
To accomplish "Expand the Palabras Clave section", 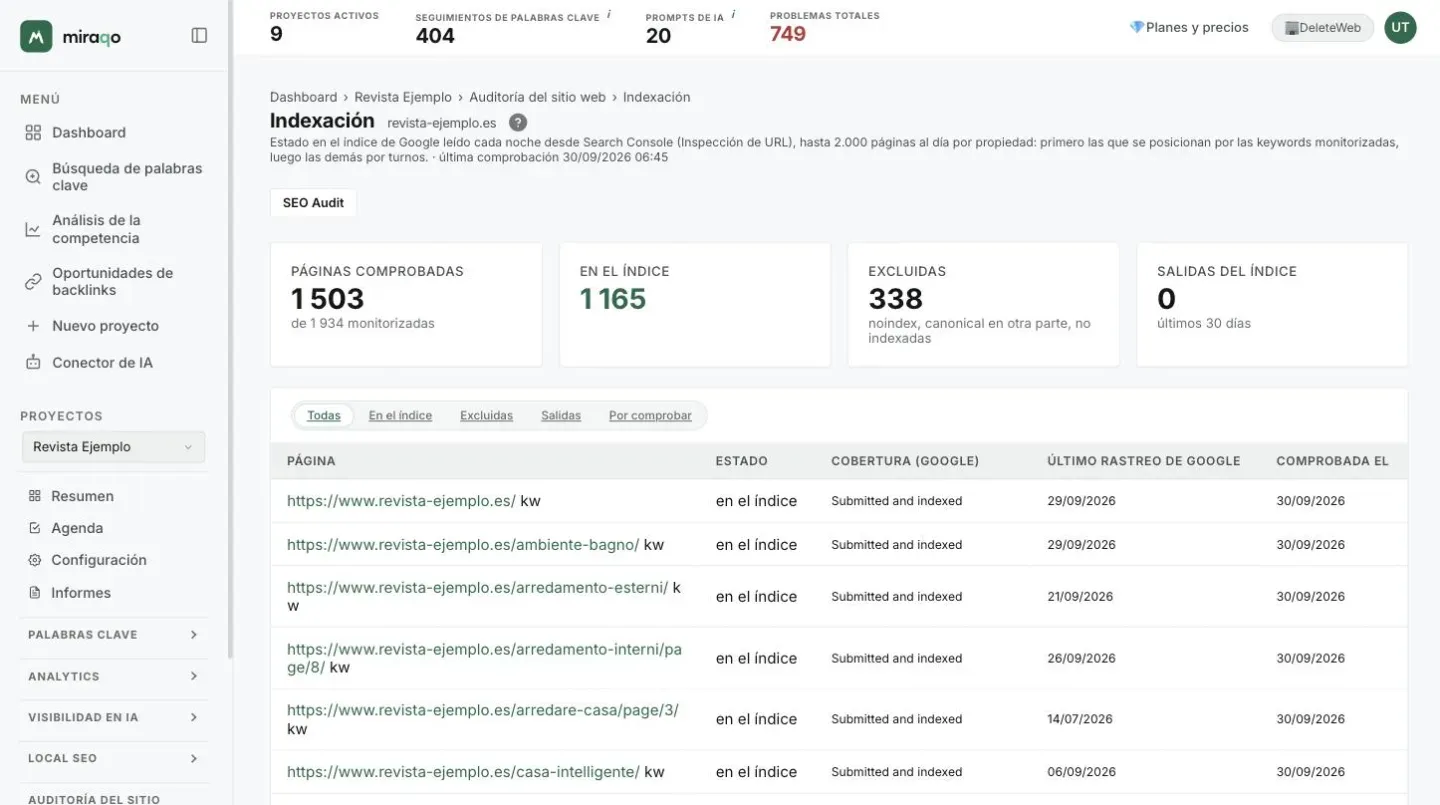I will (113, 635).
